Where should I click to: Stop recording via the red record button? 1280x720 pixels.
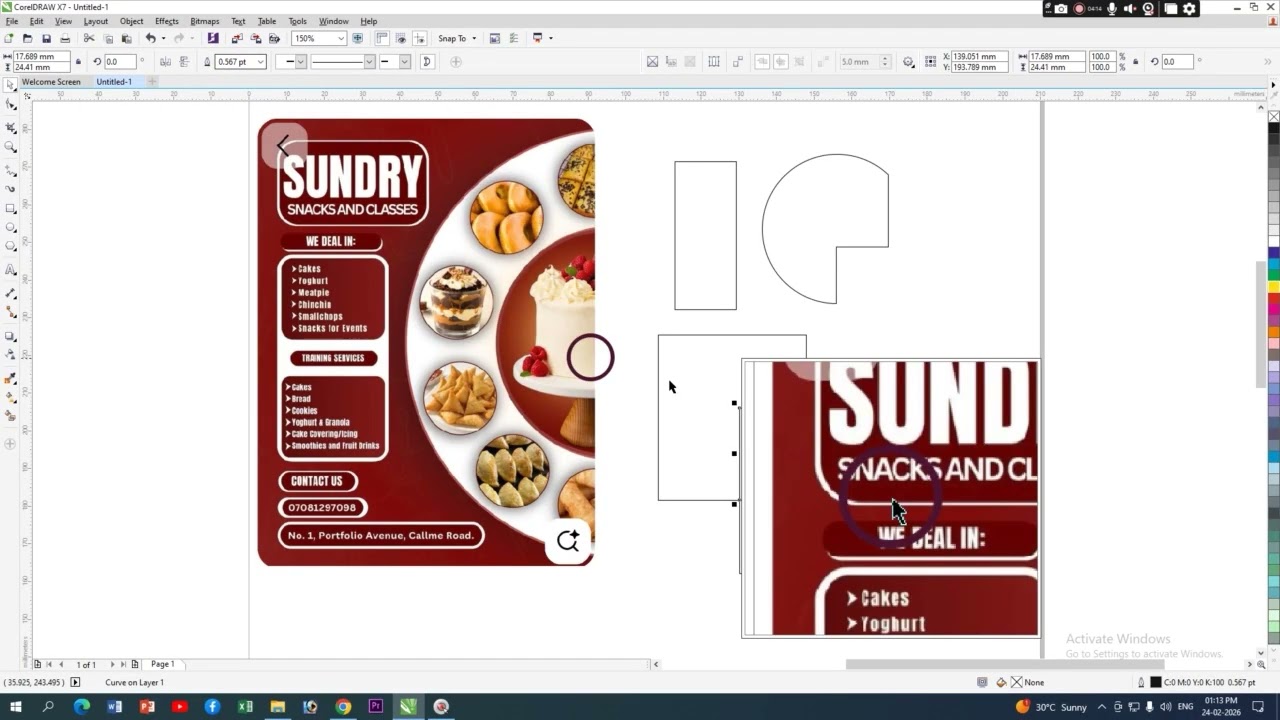coord(1079,8)
